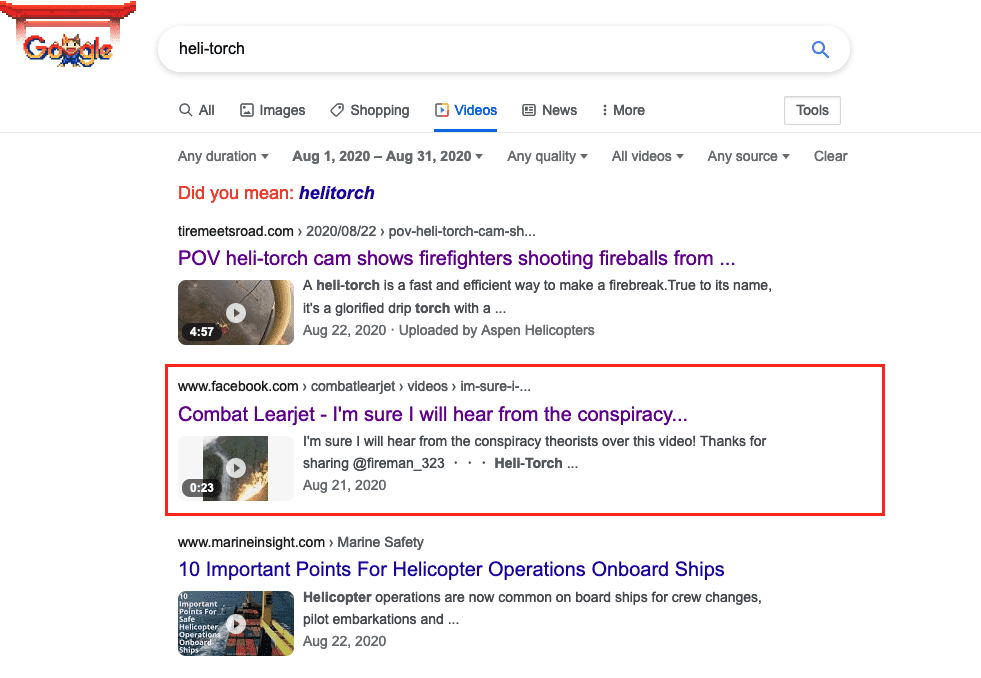Open the More menu
This screenshot has width=981, height=678.
click(623, 110)
